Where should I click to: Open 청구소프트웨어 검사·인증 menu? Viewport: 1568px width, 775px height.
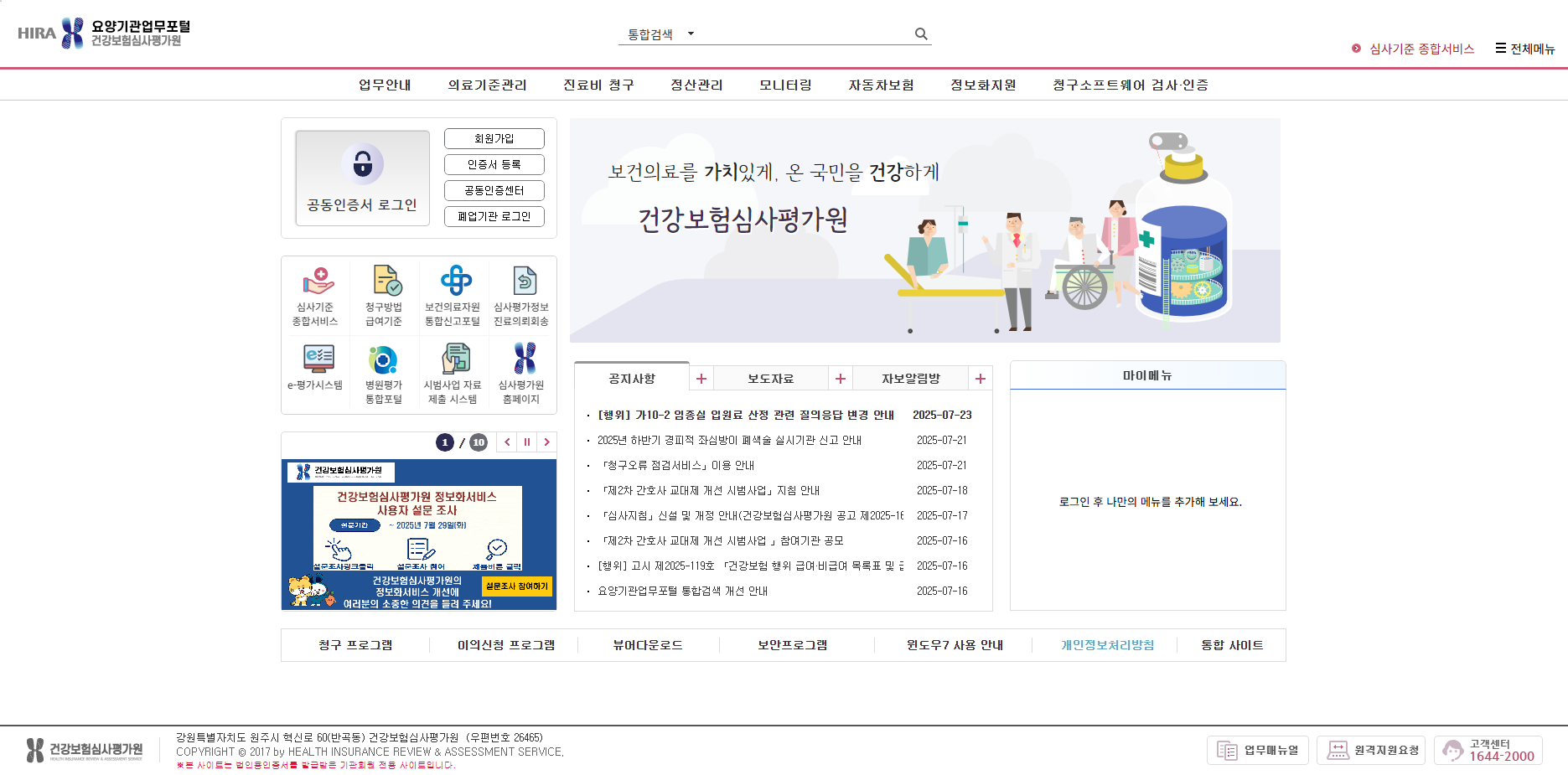pos(1131,85)
